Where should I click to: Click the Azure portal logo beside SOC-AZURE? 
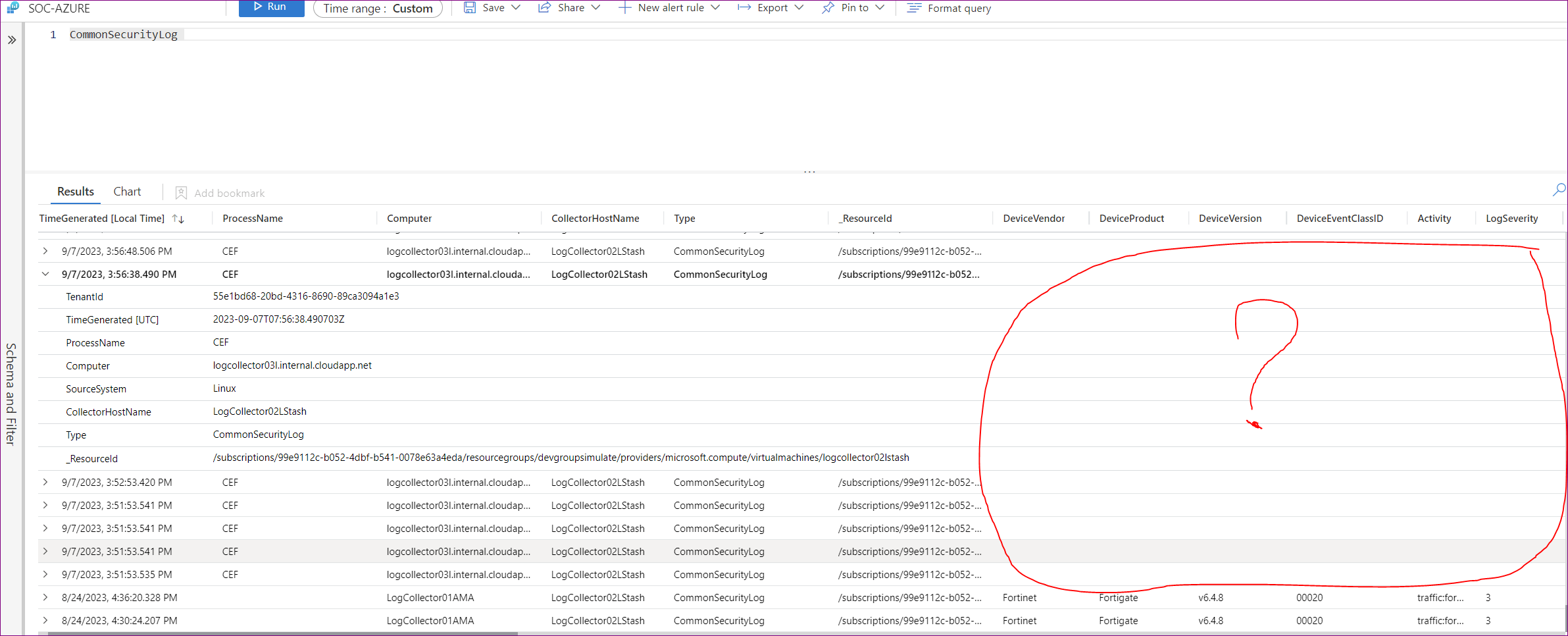click(x=13, y=7)
